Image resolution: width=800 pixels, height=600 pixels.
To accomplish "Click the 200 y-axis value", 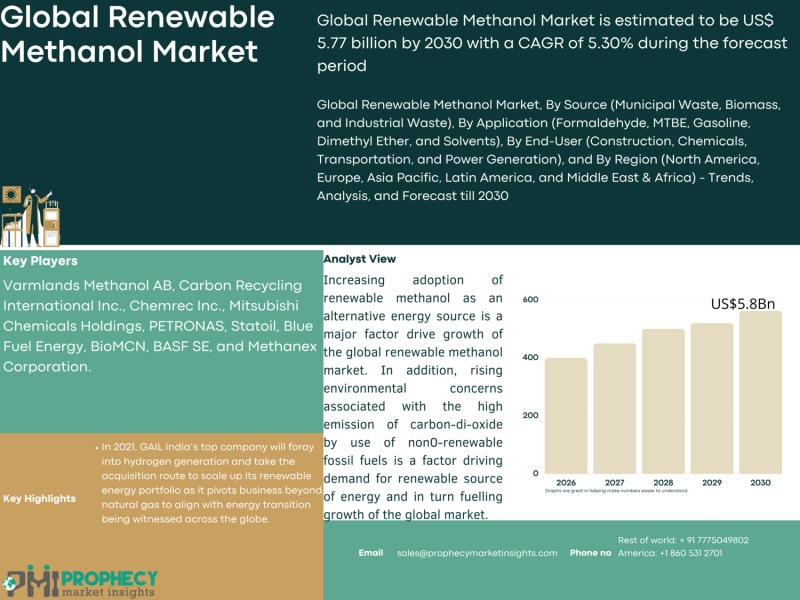I will pyautogui.click(x=531, y=415).
